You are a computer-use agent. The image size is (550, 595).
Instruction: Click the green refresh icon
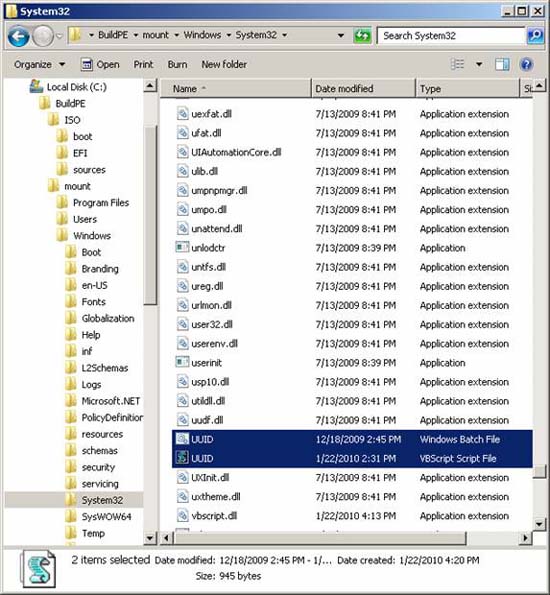coord(362,36)
